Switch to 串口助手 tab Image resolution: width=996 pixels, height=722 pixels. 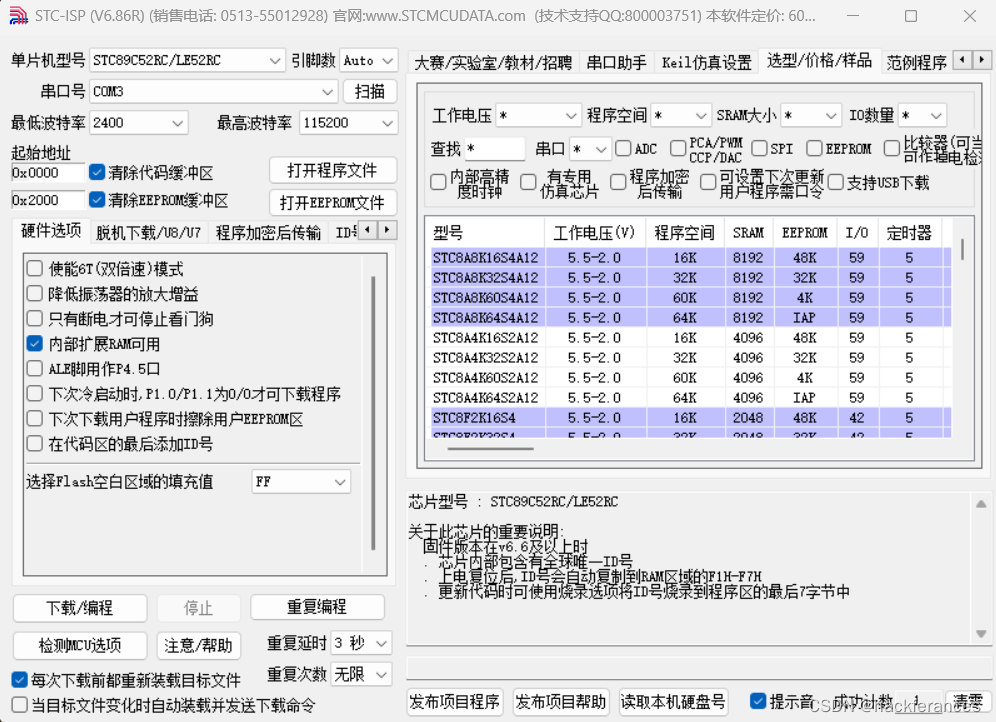[616, 62]
